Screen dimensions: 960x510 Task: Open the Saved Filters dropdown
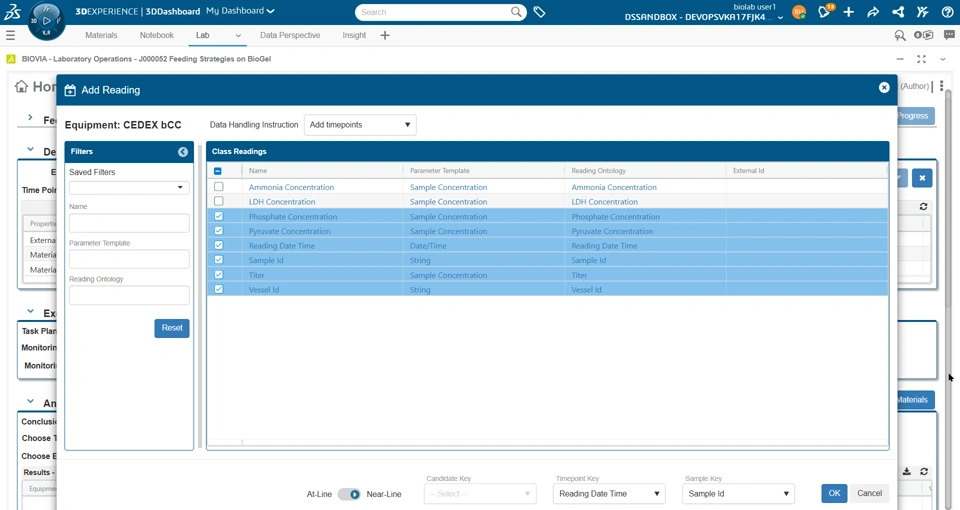(129, 187)
